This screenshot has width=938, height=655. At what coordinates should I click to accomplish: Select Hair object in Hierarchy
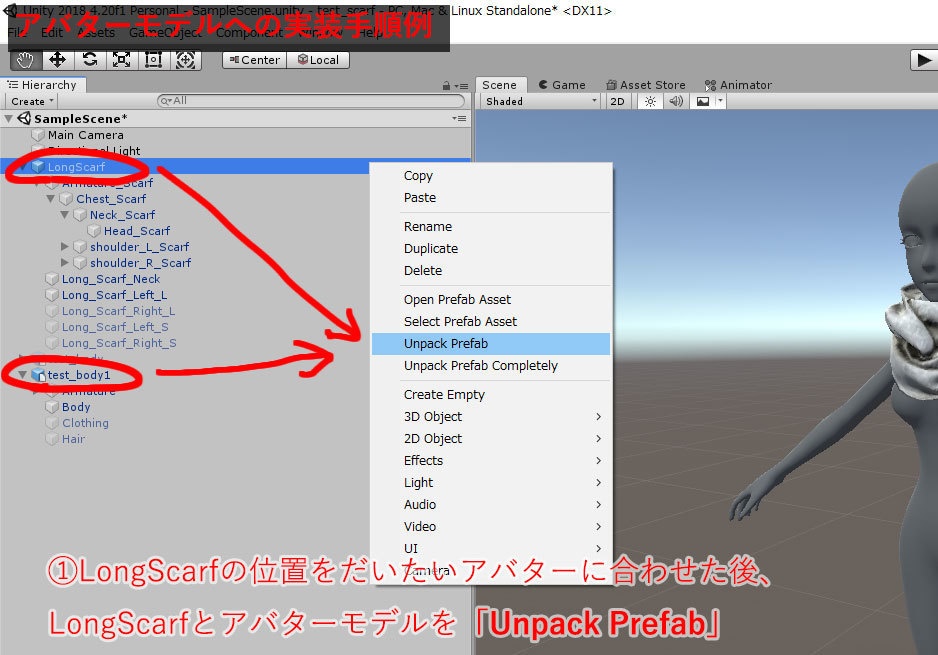[74, 439]
